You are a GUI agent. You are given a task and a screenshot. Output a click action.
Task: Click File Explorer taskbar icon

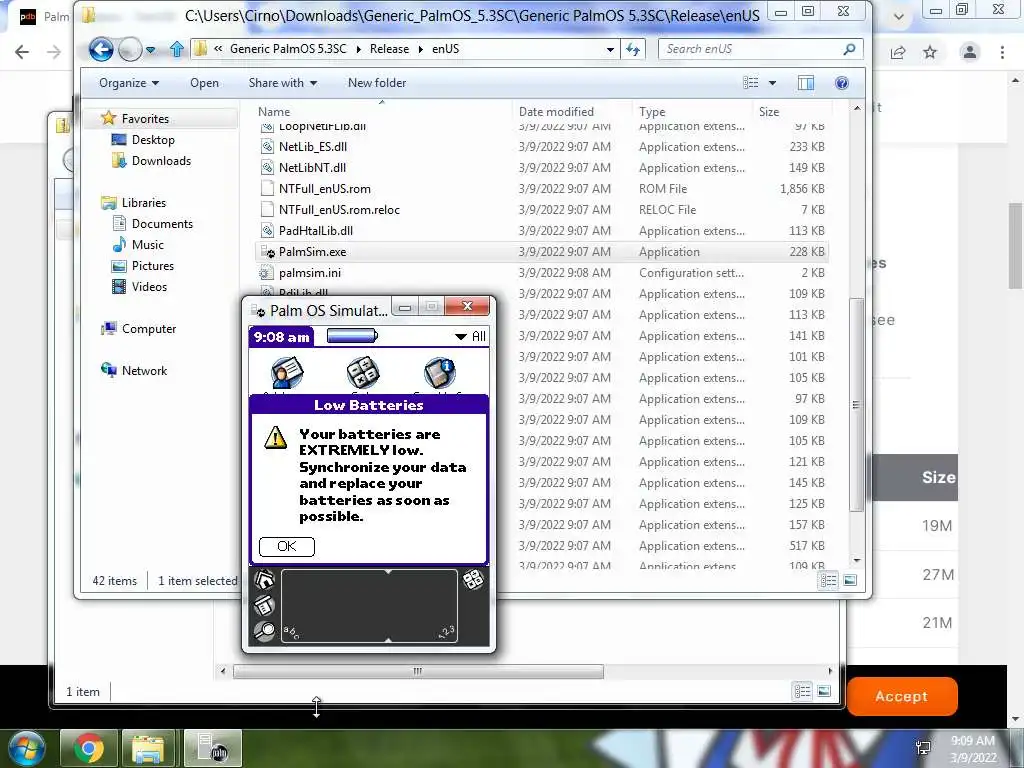[x=148, y=748]
